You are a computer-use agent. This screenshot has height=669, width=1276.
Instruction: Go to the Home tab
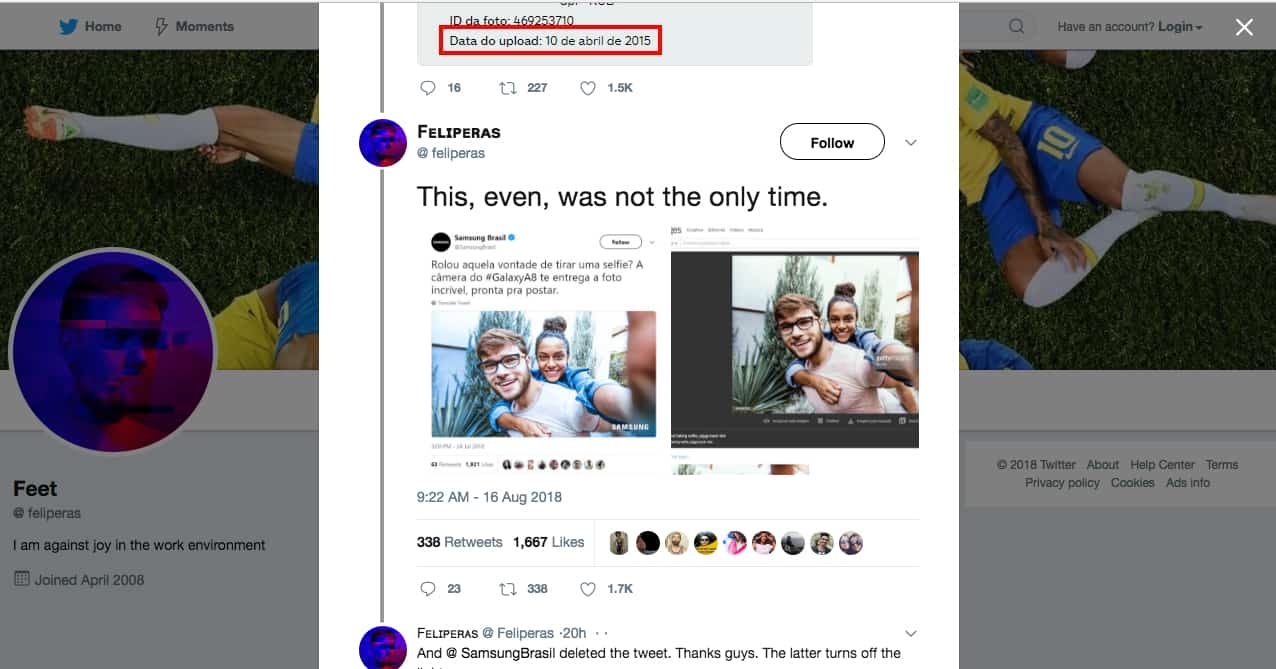click(103, 27)
